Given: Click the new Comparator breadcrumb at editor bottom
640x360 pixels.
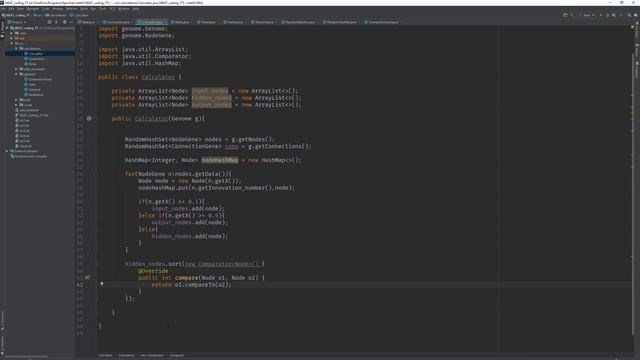Looking at the screenshot, I should [x=152, y=356].
